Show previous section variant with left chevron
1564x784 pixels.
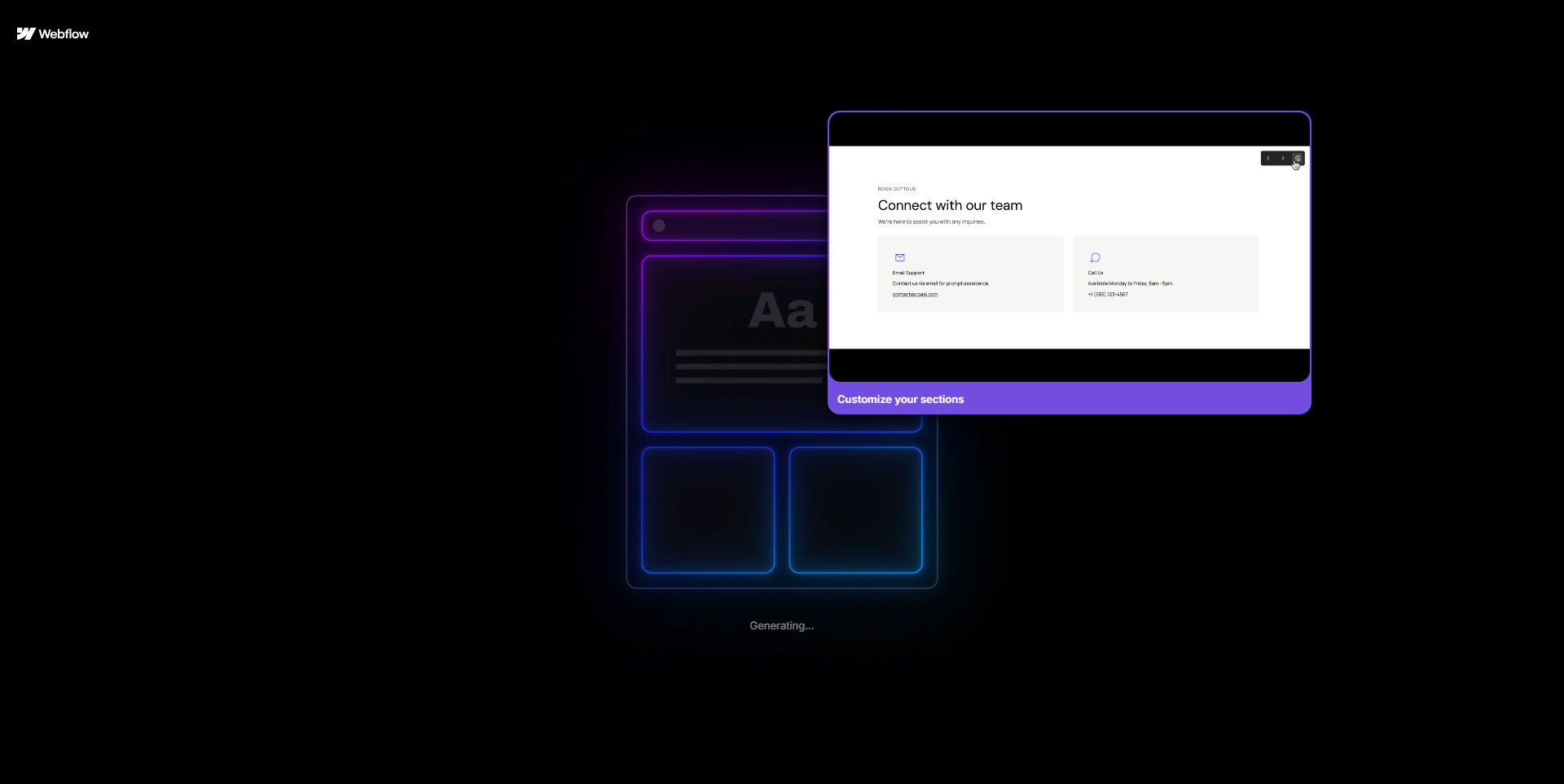[x=1268, y=159]
